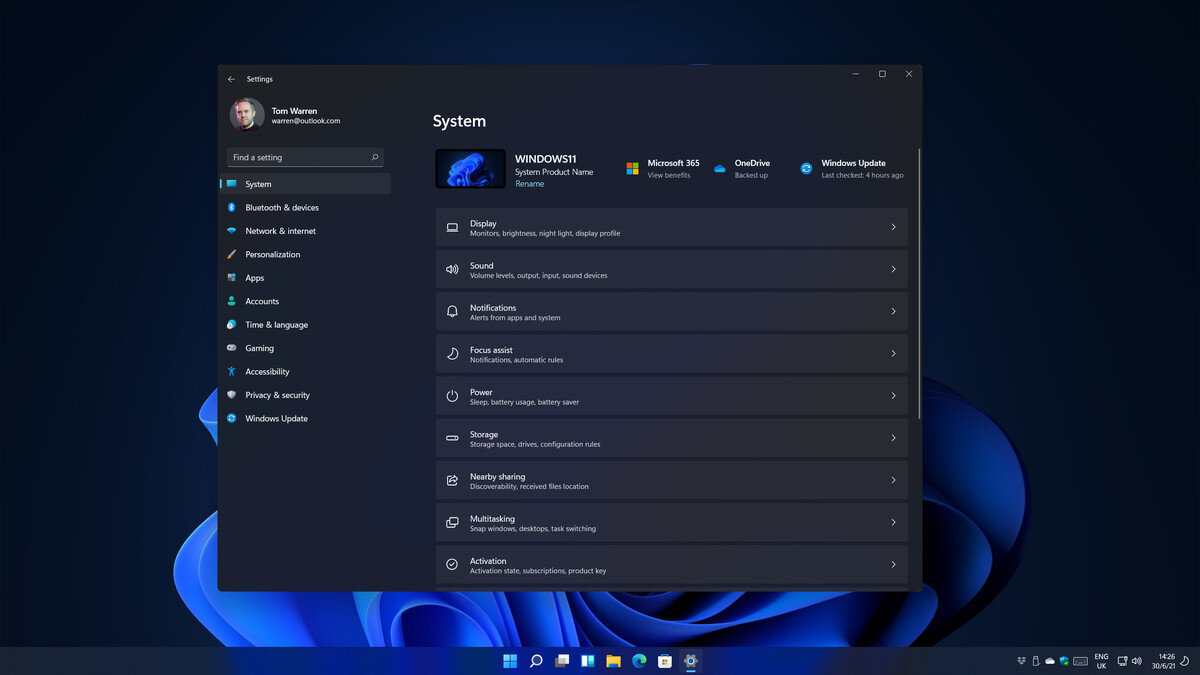Screen dimensions: 1200x675
Task: Click the Windows Security shield in the system tray
Action: [1064, 661]
